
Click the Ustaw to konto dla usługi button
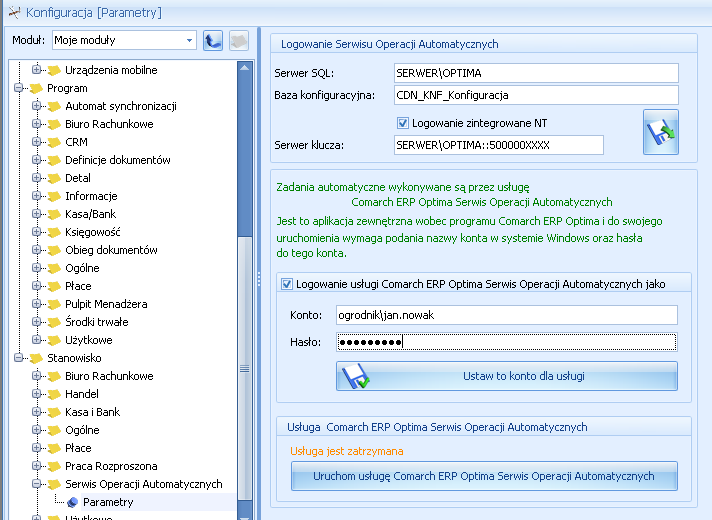coord(507,376)
